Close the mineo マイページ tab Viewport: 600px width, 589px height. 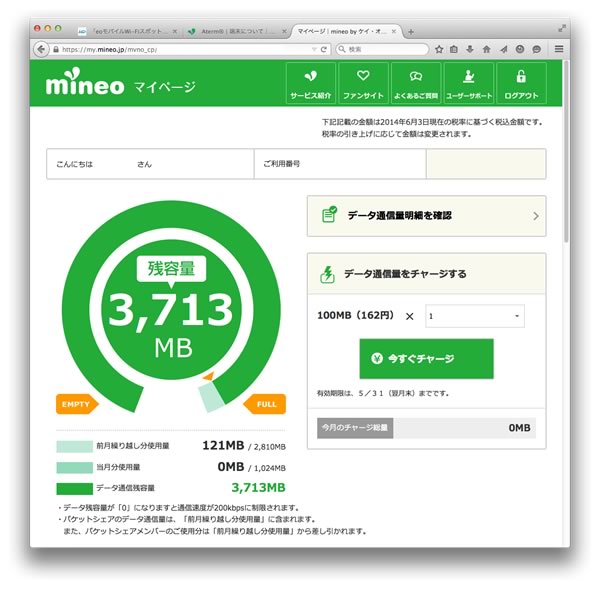point(394,31)
